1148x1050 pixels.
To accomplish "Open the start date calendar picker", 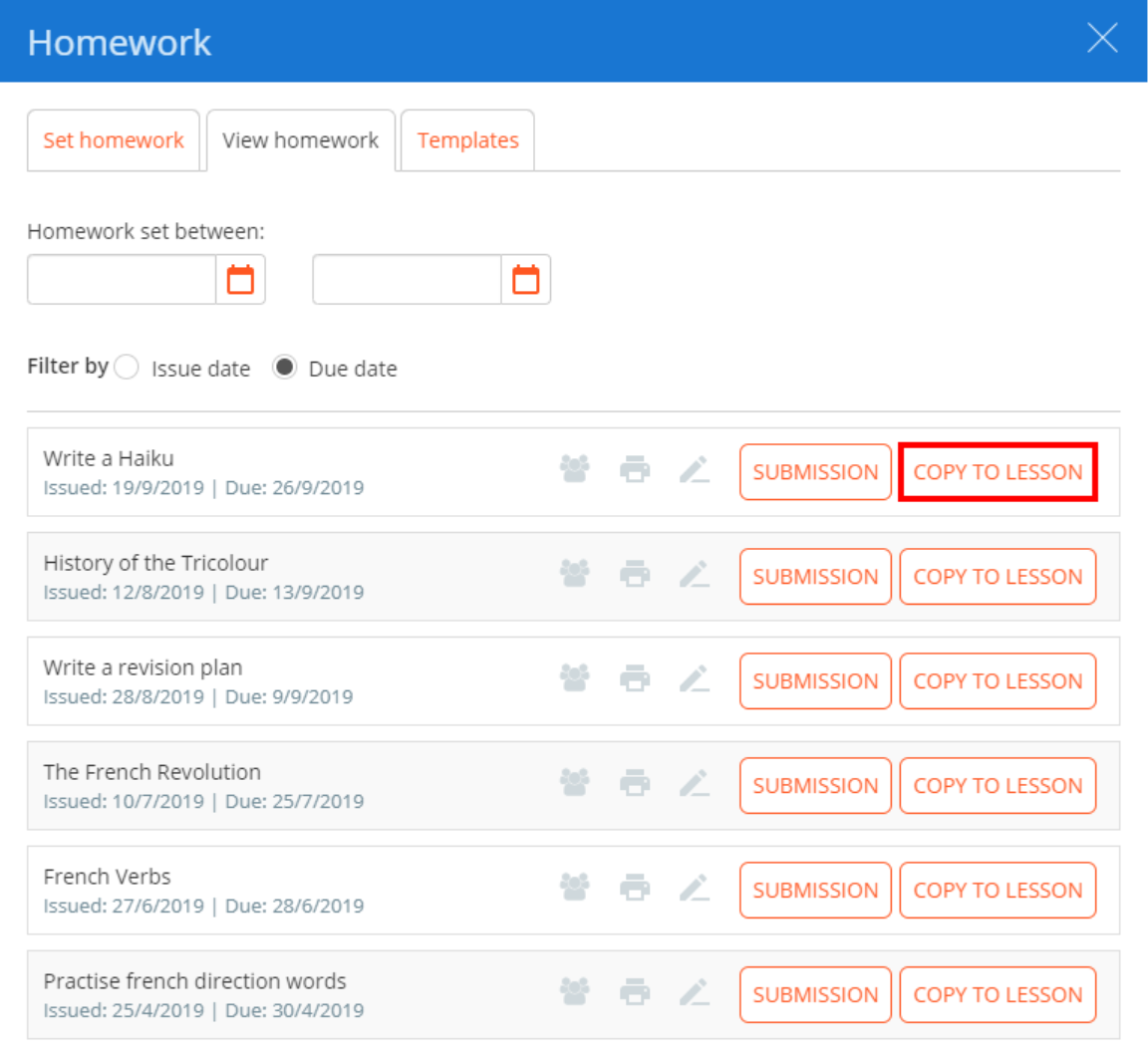I will pyautogui.click(x=240, y=280).
